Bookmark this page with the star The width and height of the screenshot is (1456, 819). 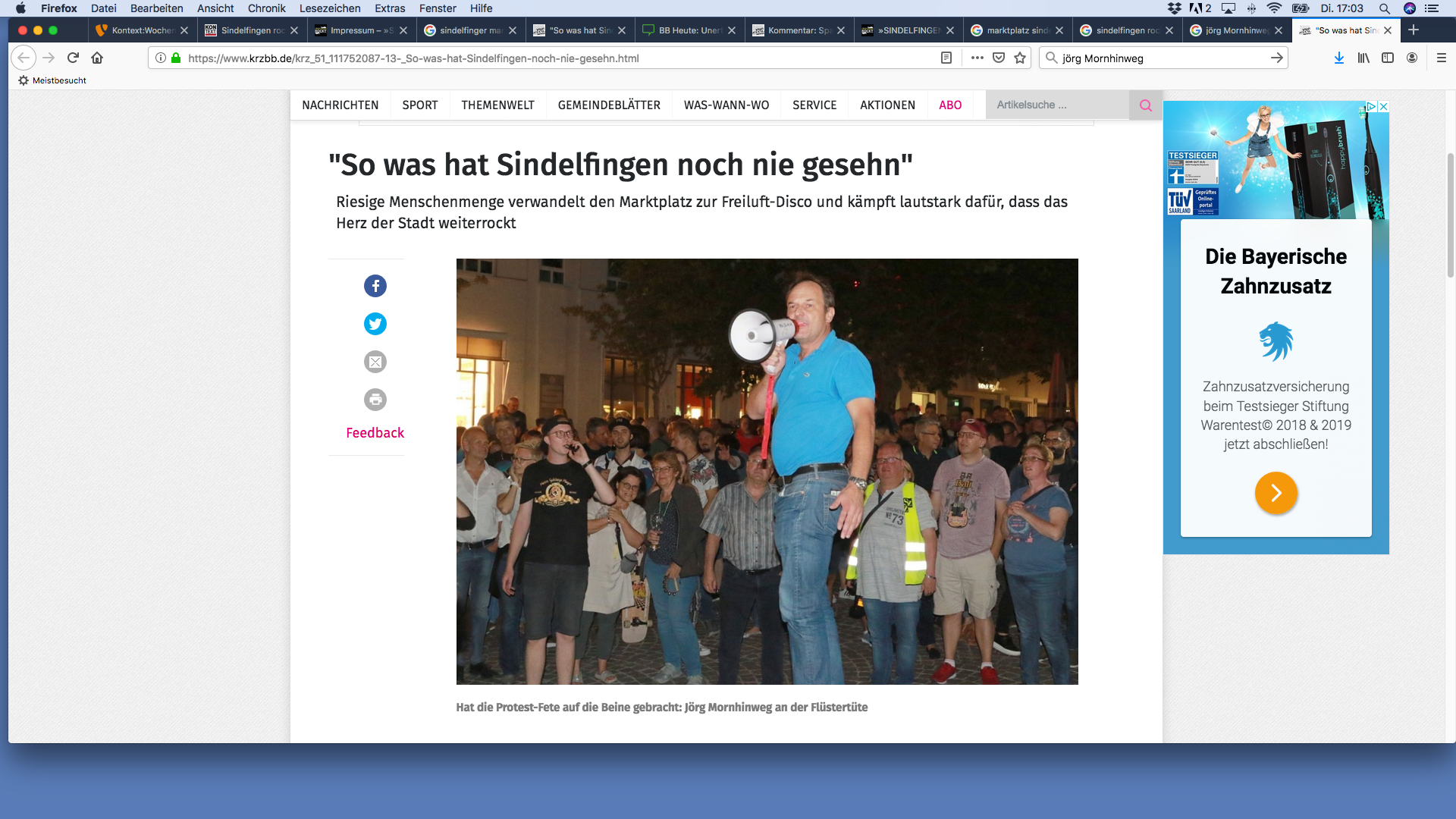pyautogui.click(x=1020, y=58)
